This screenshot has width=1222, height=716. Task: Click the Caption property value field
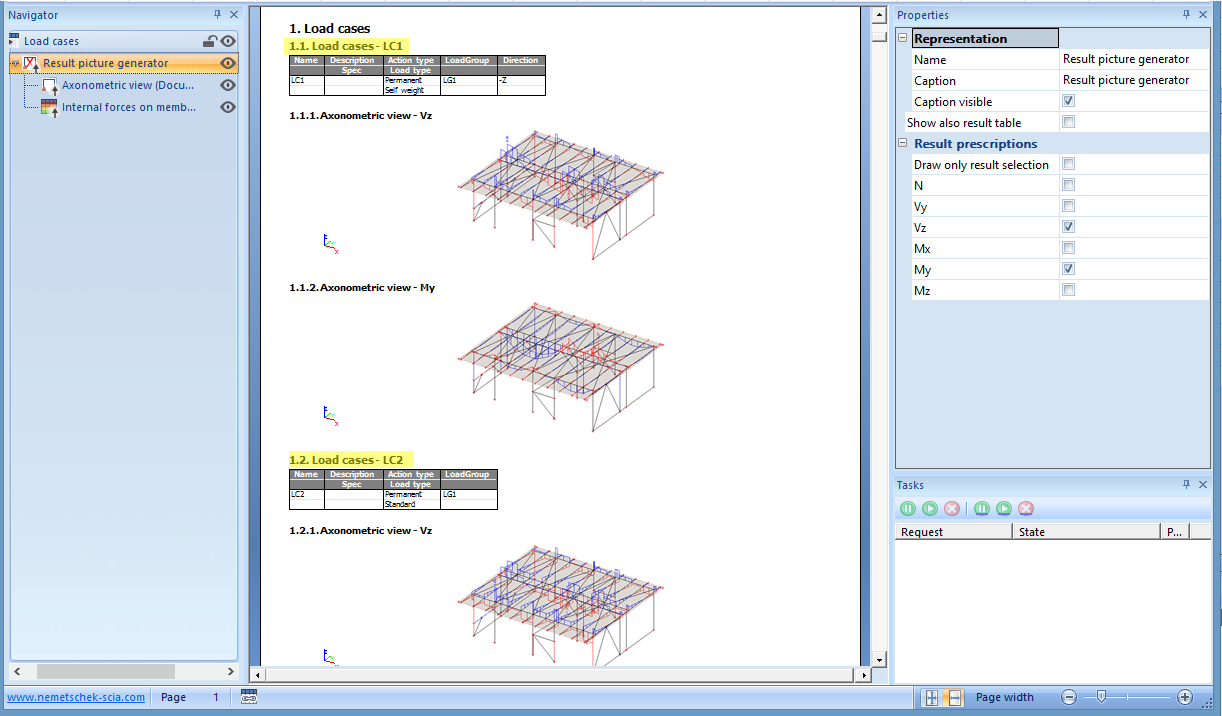[x=1134, y=80]
